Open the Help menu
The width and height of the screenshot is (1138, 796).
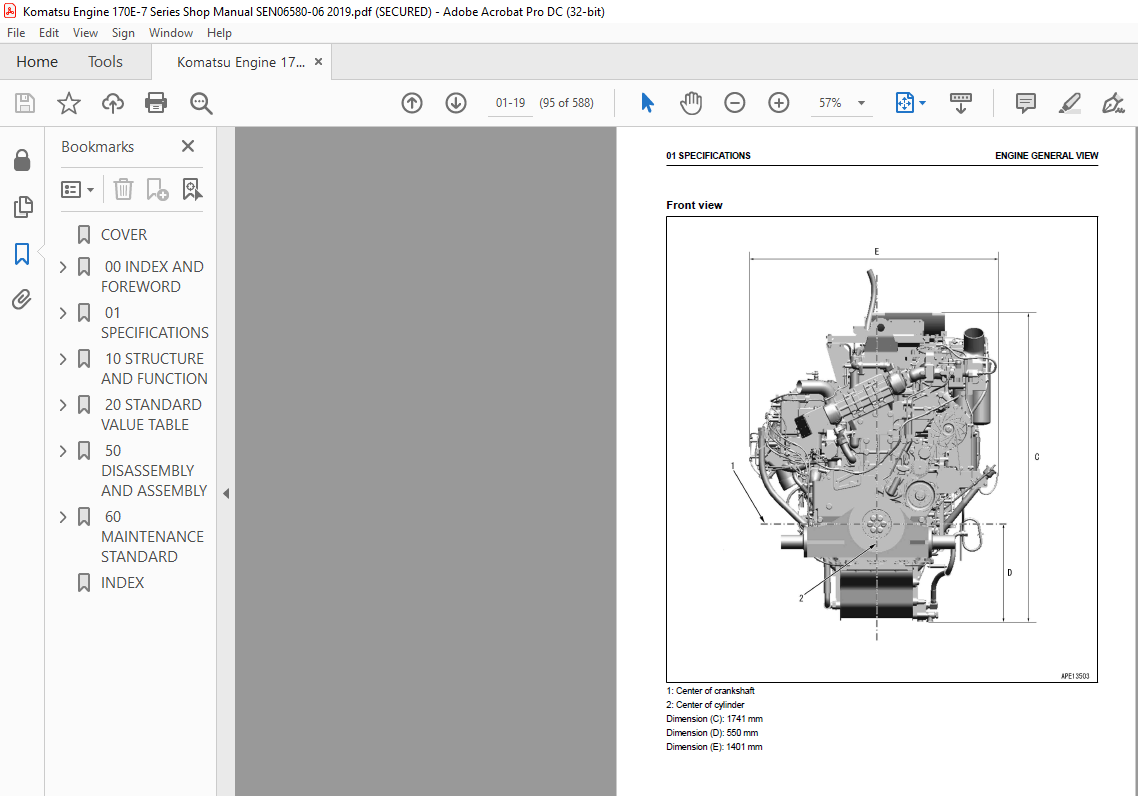[x=219, y=33]
